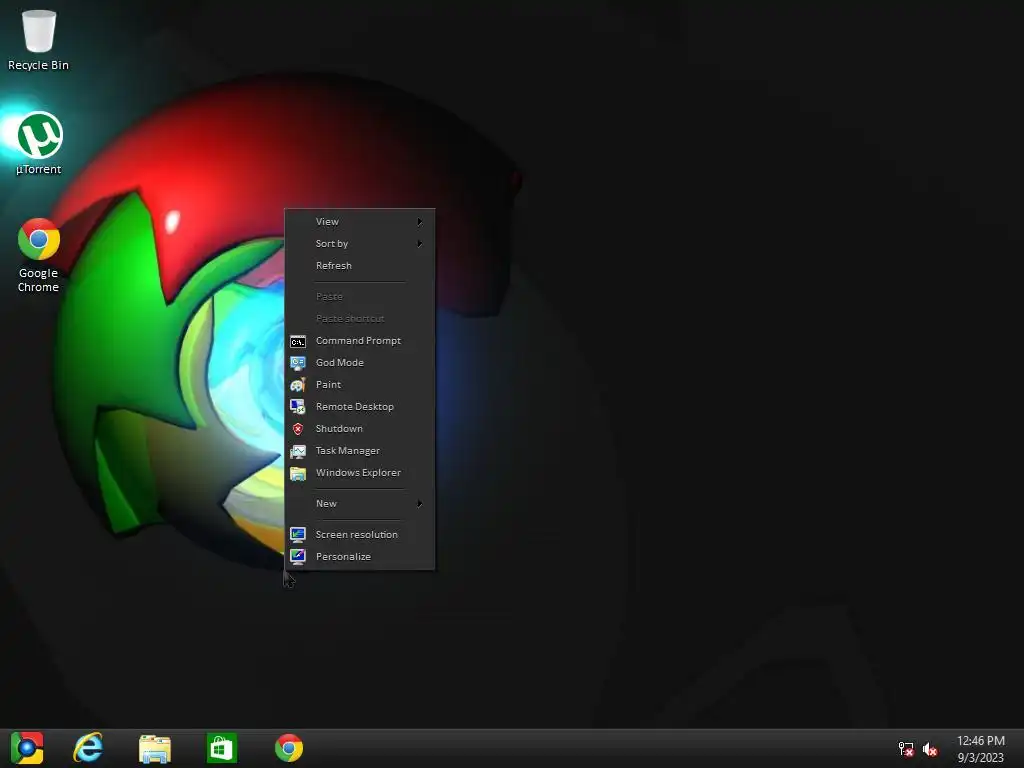Select Personalize from the context menu

(x=360, y=556)
